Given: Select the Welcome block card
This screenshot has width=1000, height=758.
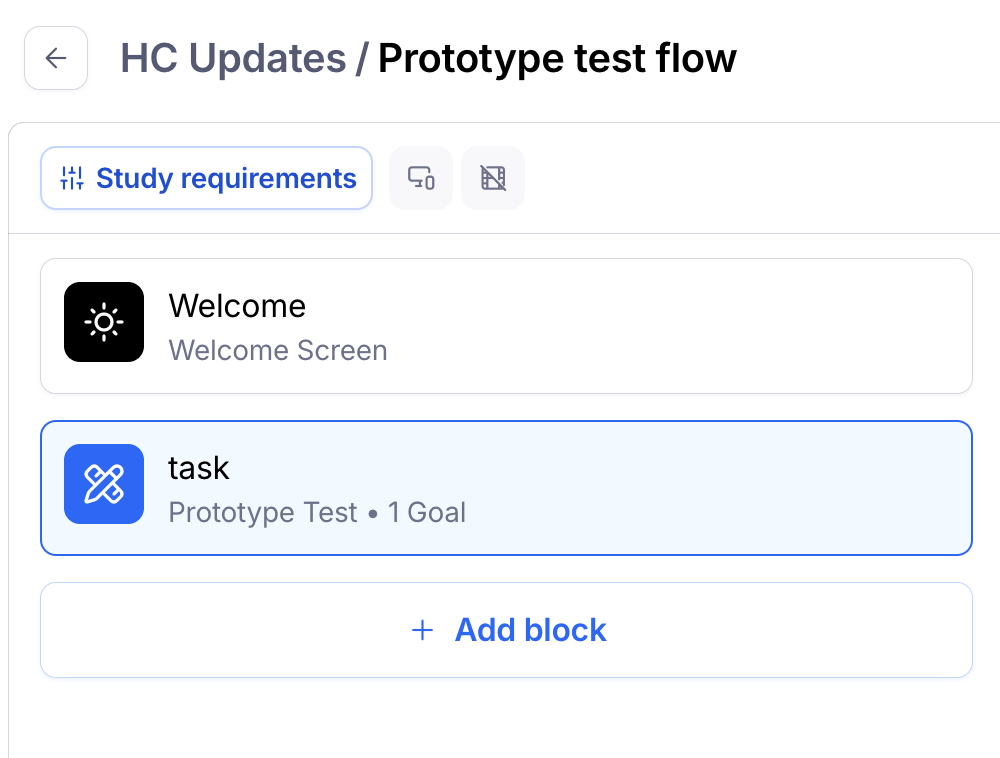Looking at the screenshot, I should (506, 326).
